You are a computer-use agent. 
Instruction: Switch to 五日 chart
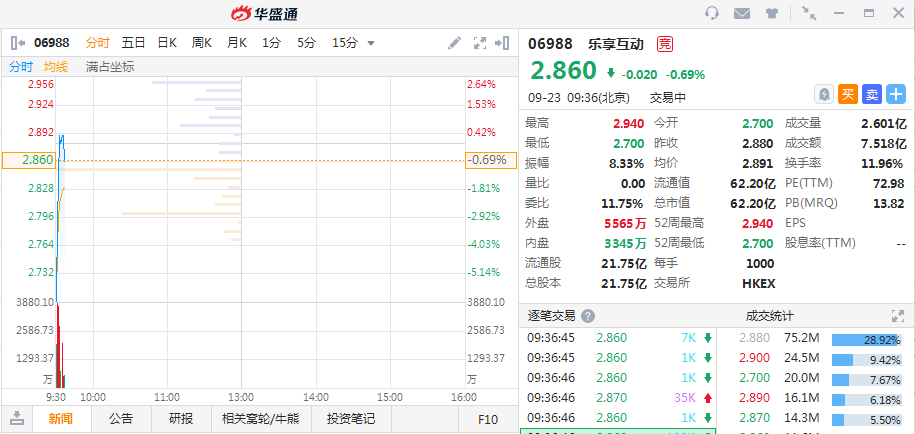[x=133, y=43]
